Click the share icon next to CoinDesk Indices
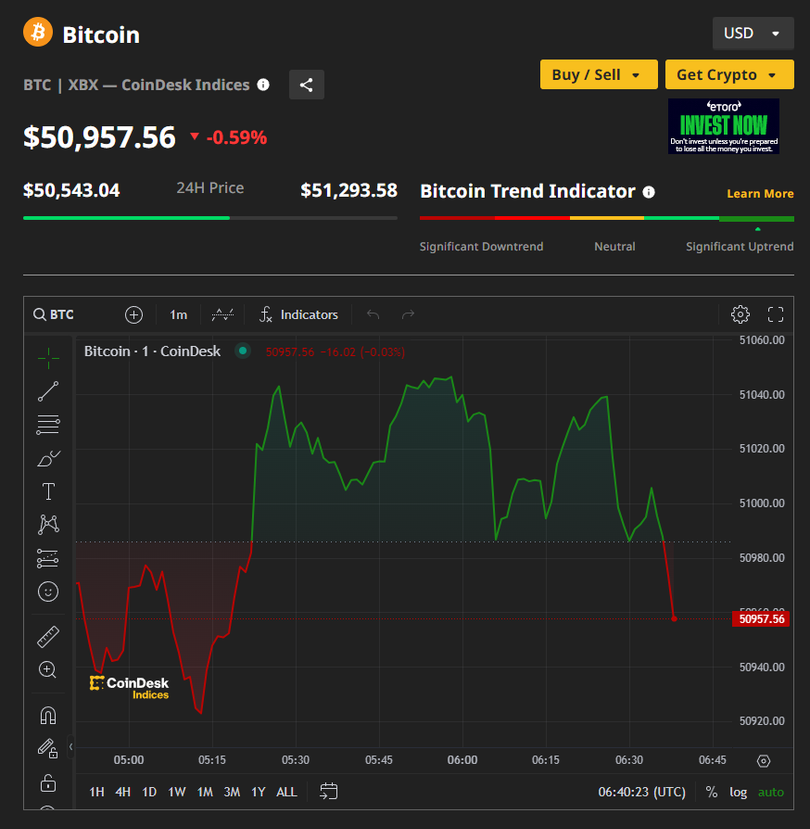 [306, 85]
